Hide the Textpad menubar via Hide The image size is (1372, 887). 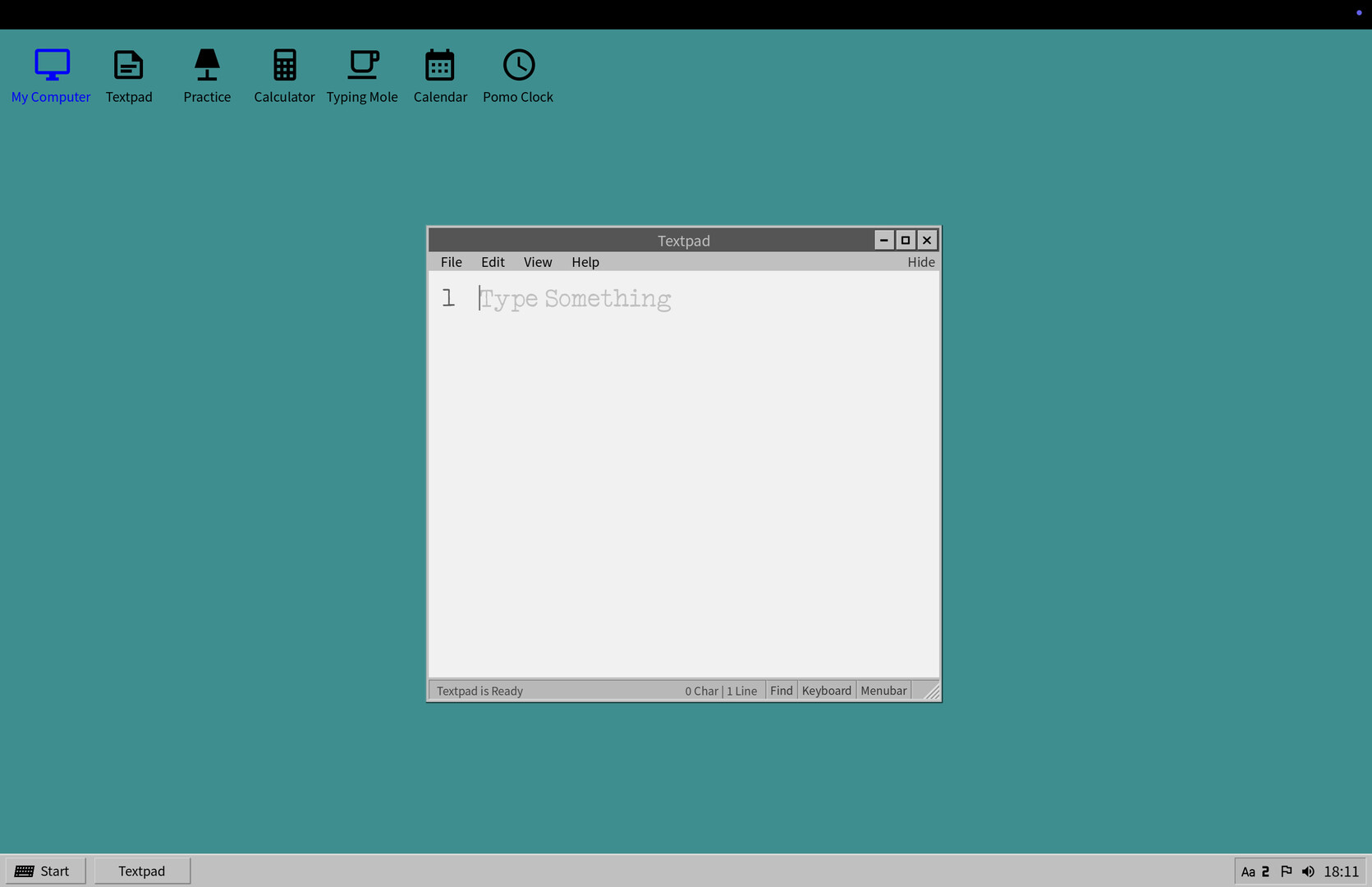click(920, 261)
